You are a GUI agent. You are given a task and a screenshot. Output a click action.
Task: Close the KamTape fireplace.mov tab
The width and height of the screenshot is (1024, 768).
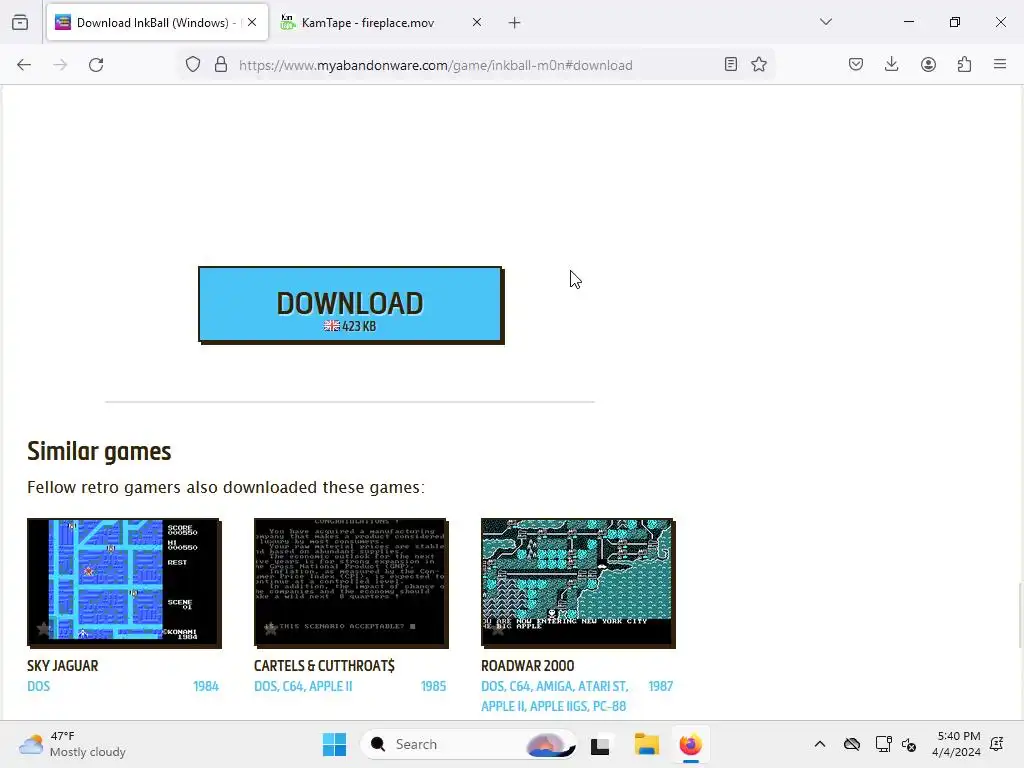pos(477,22)
